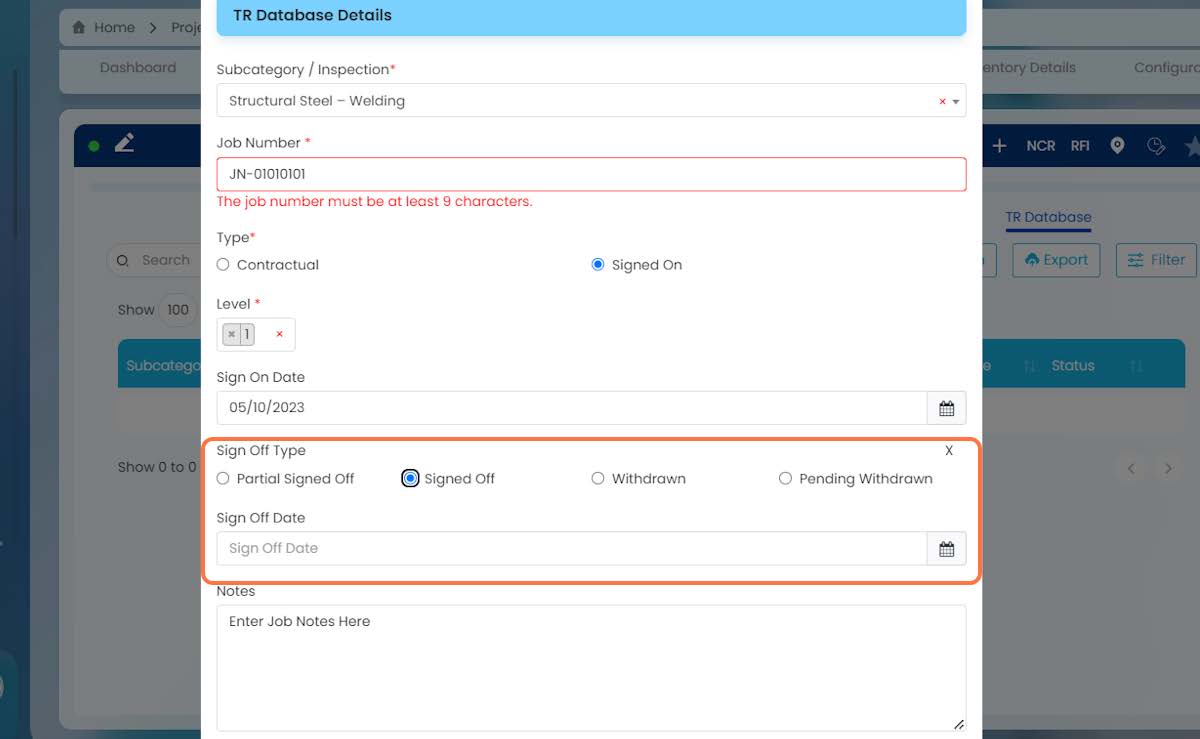Screen dimensions: 1200x739
Task: Open the Sign Off Date calendar icon
Action: tap(946, 548)
